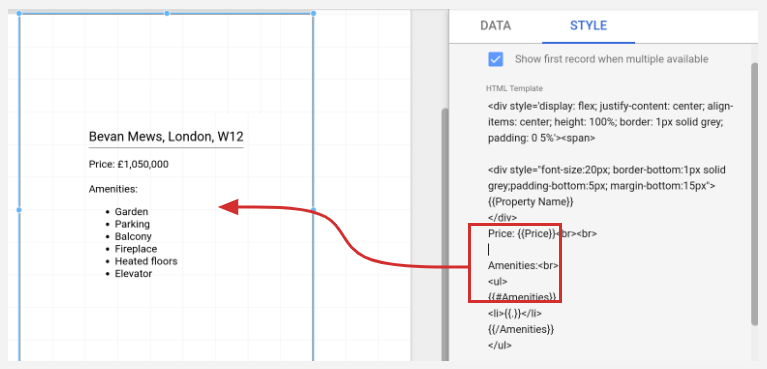Click the top-right resize handle of chart

[x=313, y=13]
